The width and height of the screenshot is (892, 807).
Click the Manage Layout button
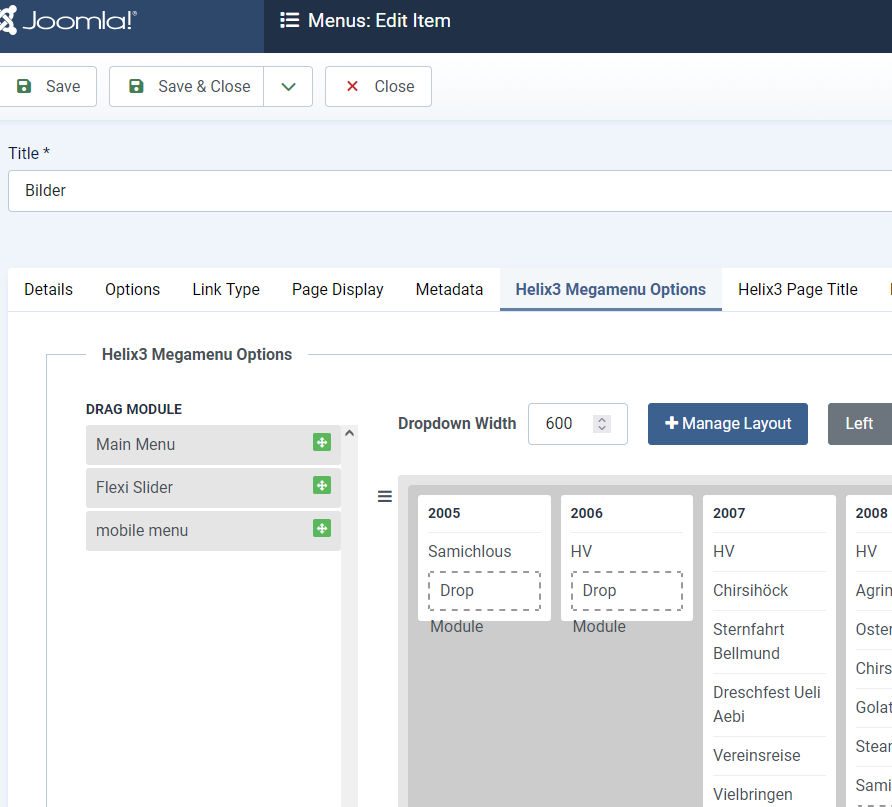727,424
